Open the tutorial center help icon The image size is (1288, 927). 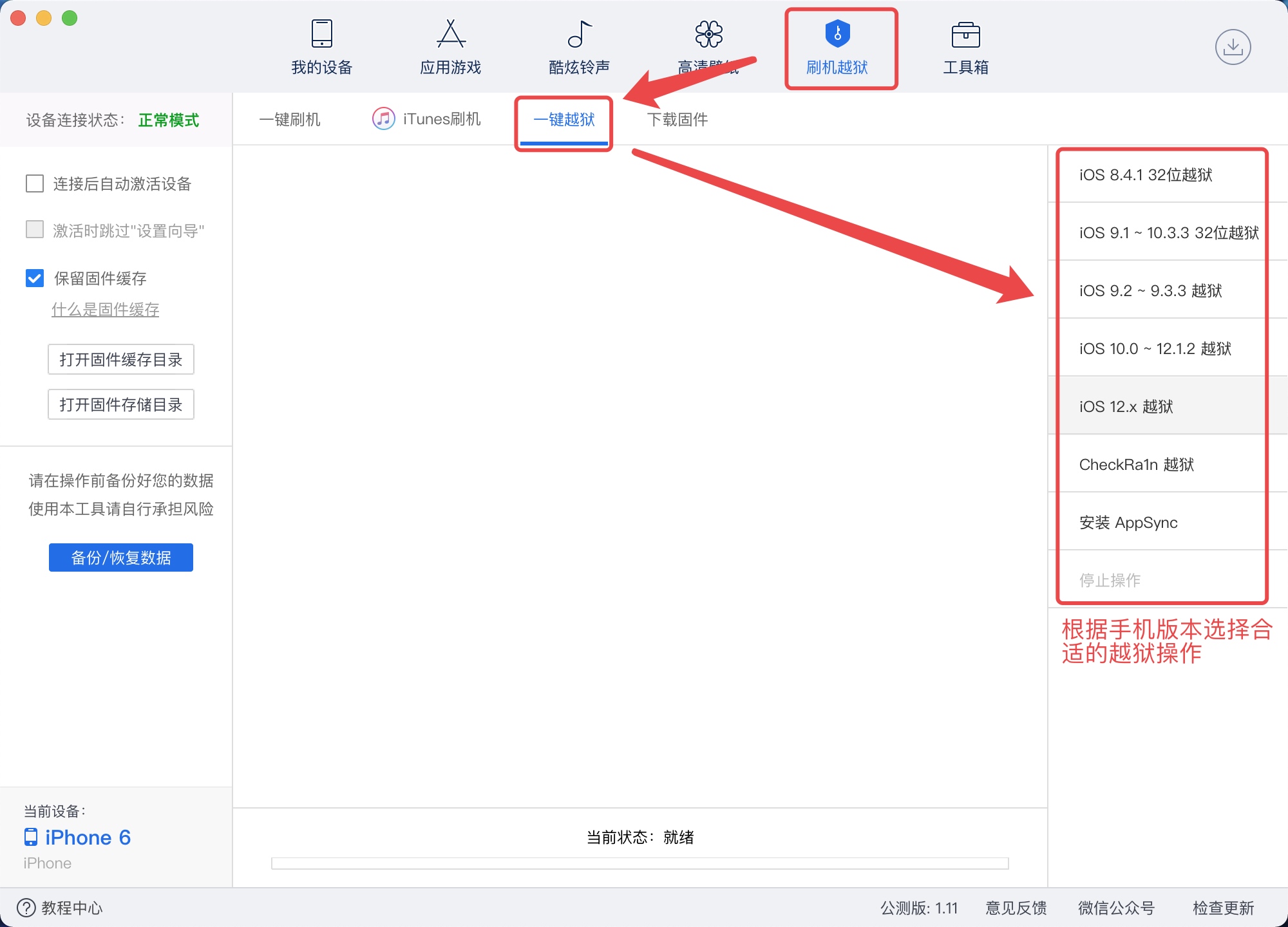pyautogui.click(x=26, y=908)
